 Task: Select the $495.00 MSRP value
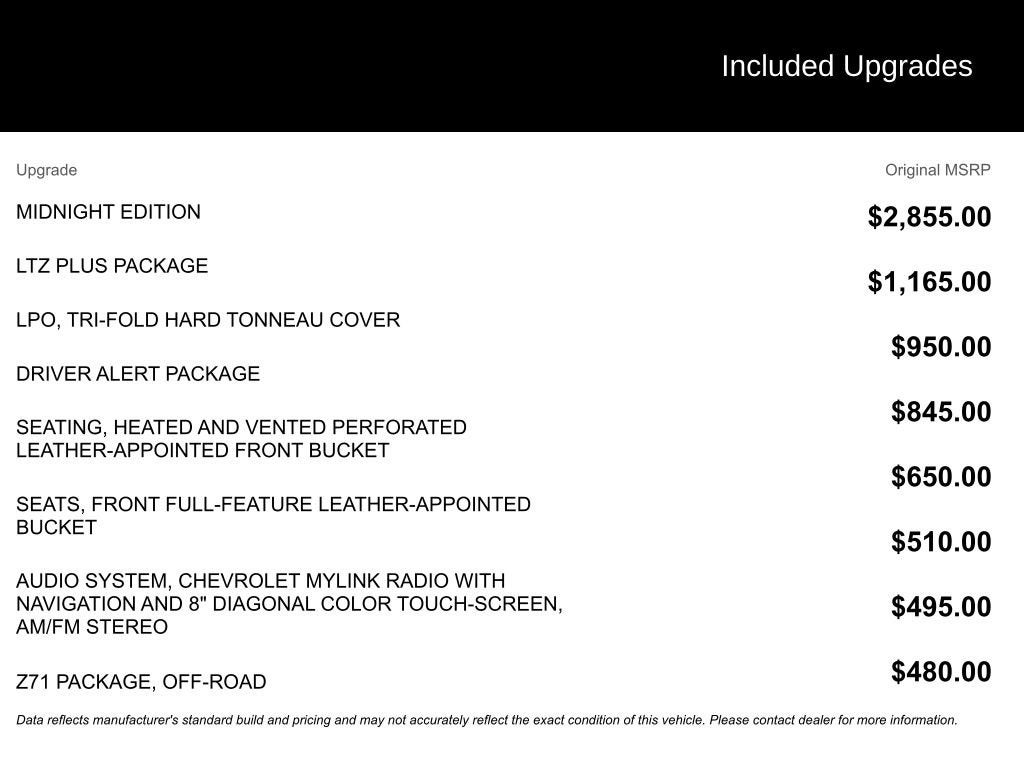coord(941,607)
